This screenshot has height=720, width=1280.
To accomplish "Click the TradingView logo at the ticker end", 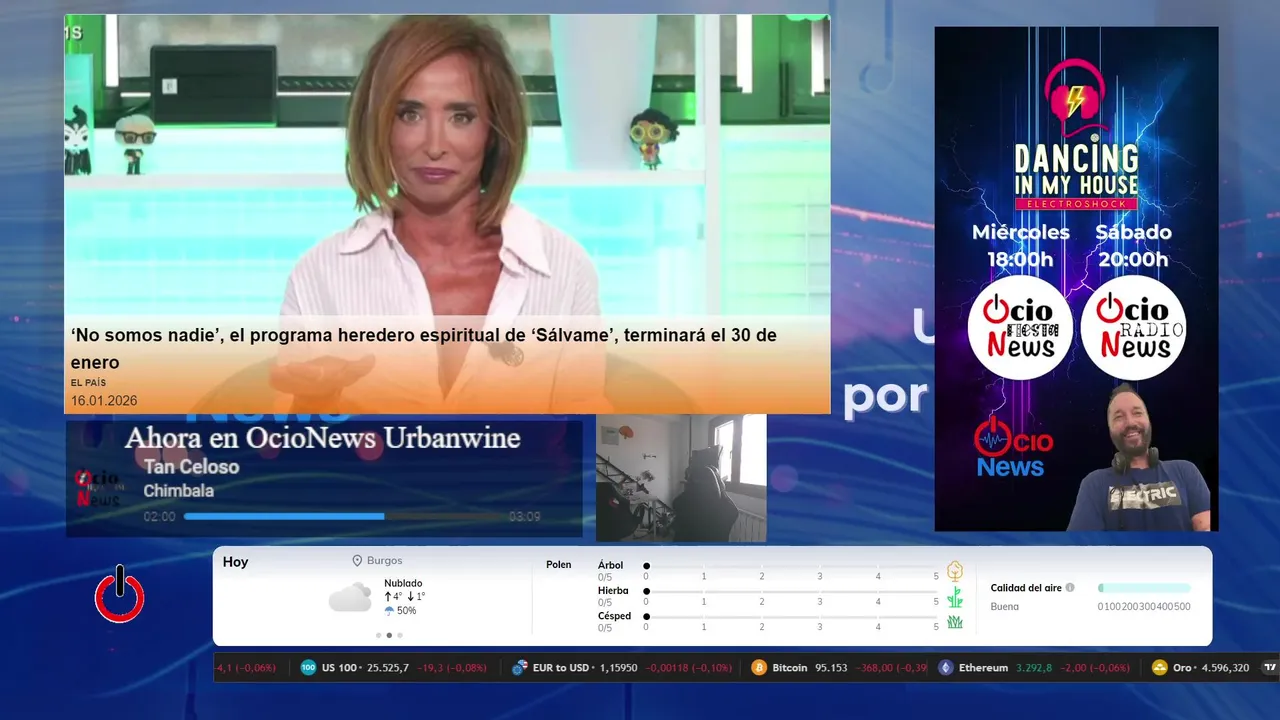I will tap(1270, 668).
